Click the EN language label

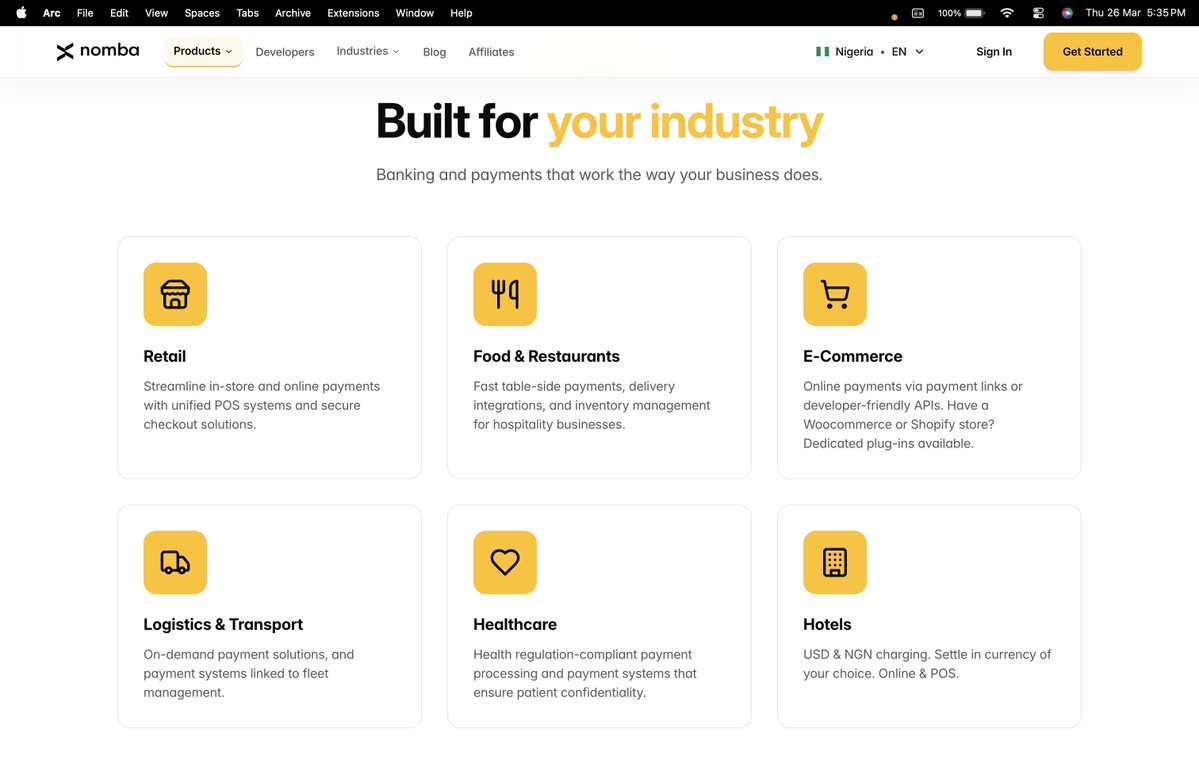tap(898, 52)
